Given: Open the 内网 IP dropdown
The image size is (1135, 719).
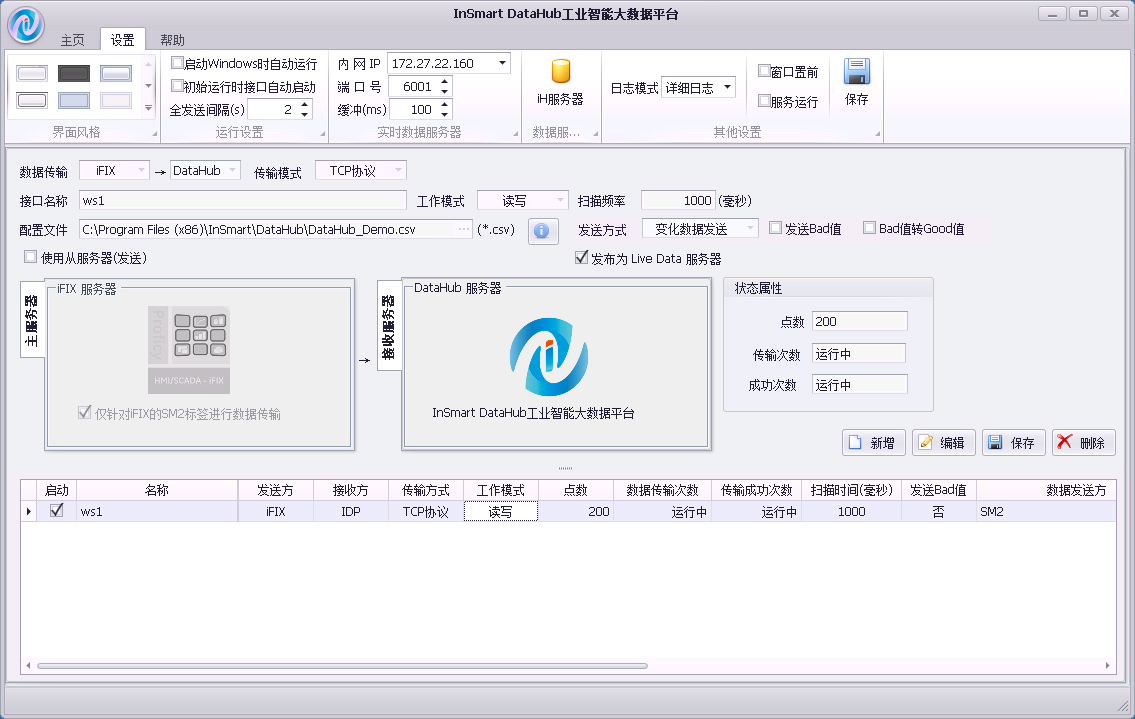Looking at the screenshot, I should 502,63.
